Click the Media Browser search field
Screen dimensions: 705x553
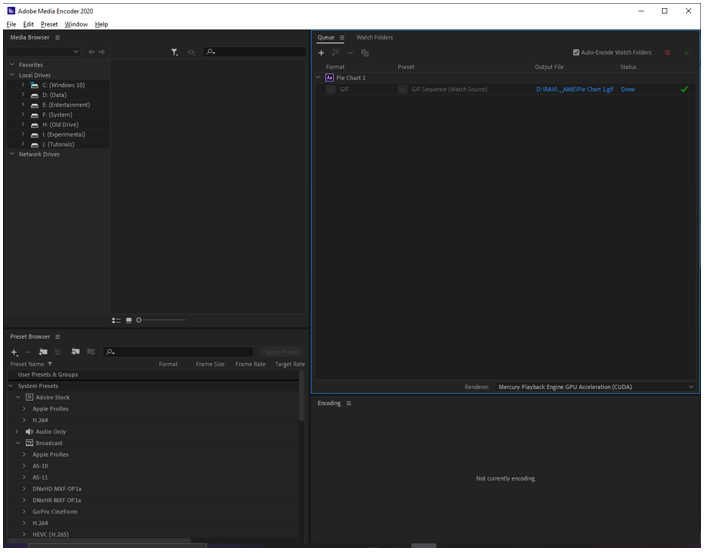click(x=254, y=52)
